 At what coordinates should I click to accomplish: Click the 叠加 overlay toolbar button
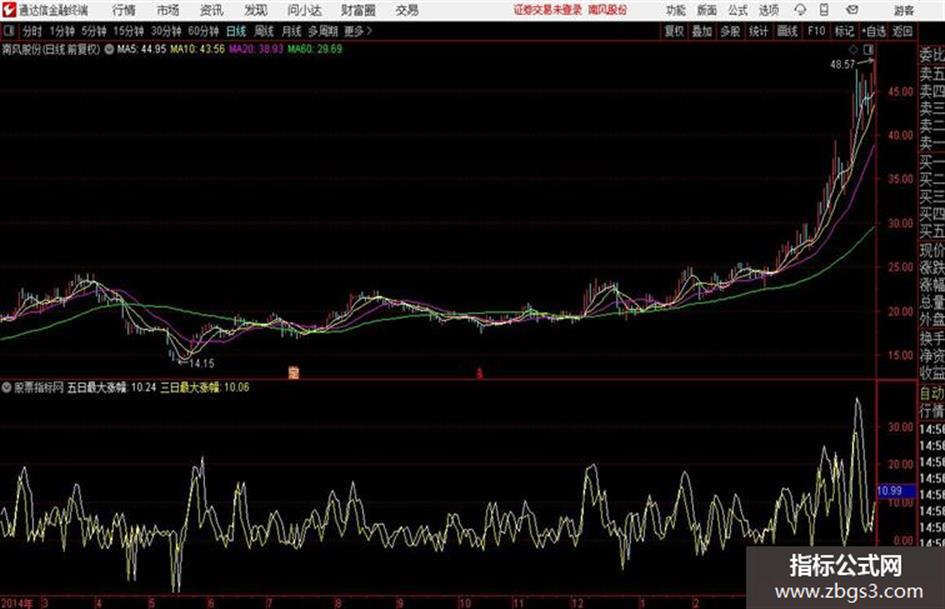[702, 31]
